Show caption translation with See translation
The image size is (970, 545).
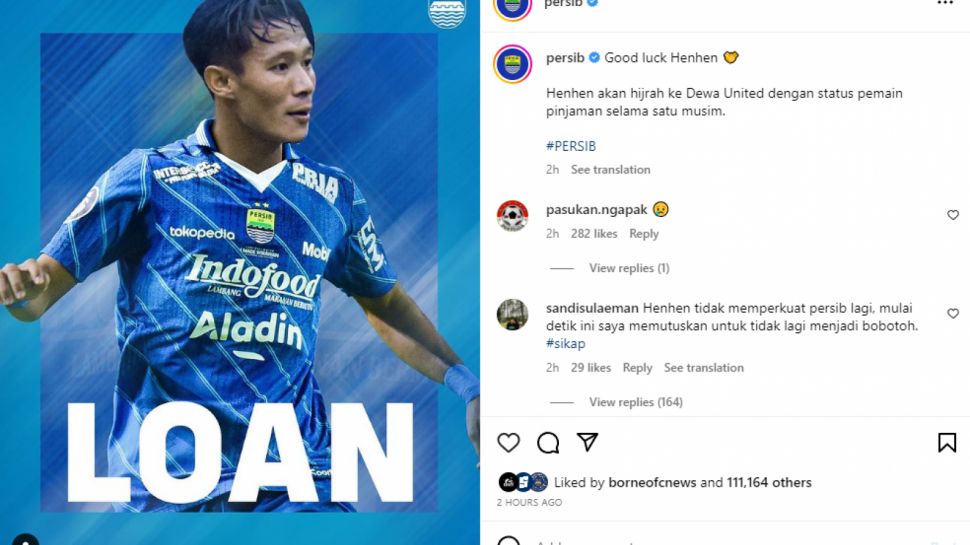[611, 170]
